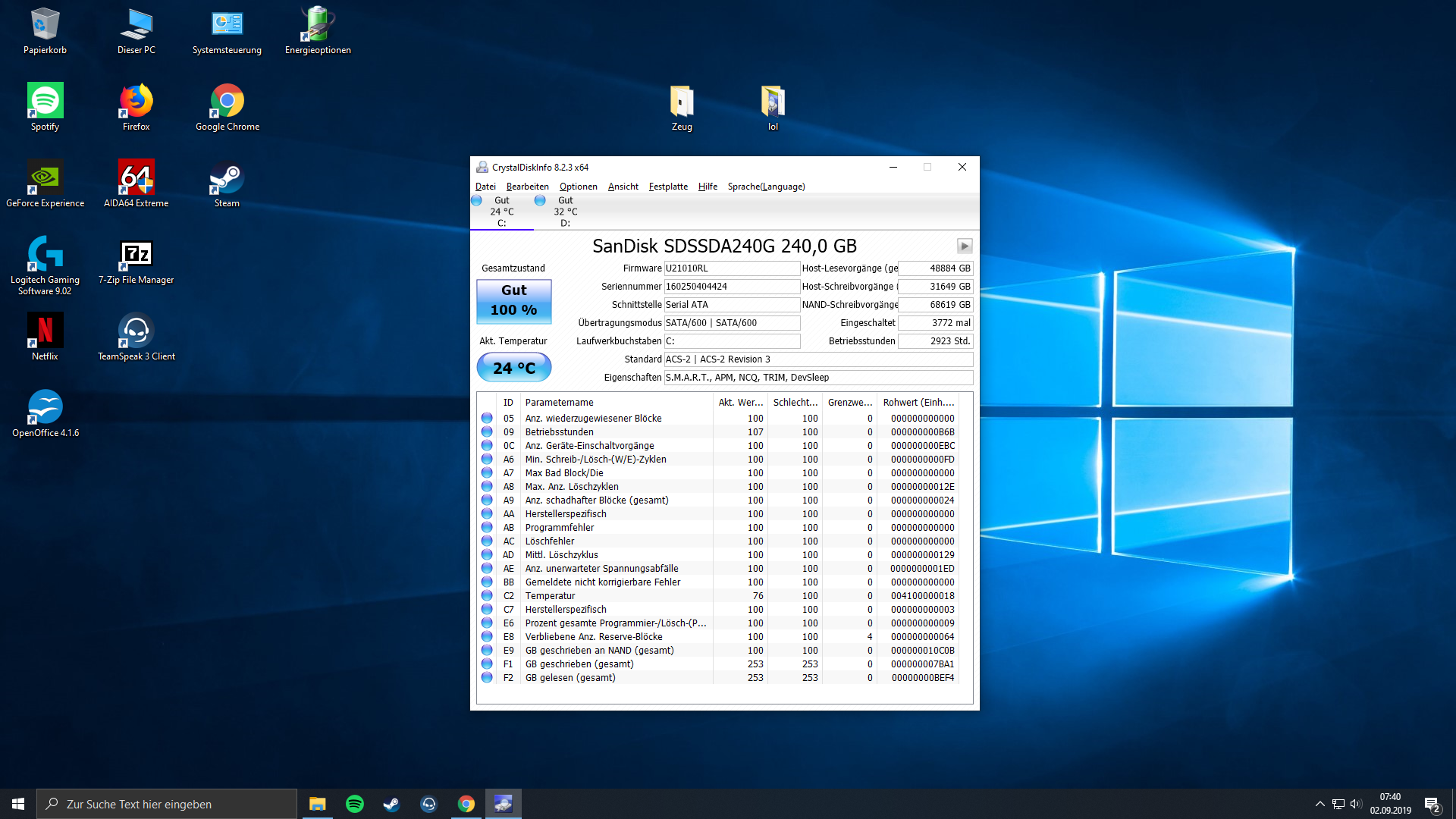
Task: Expand the hidden system tray icons chevron
Action: click(1319, 804)
